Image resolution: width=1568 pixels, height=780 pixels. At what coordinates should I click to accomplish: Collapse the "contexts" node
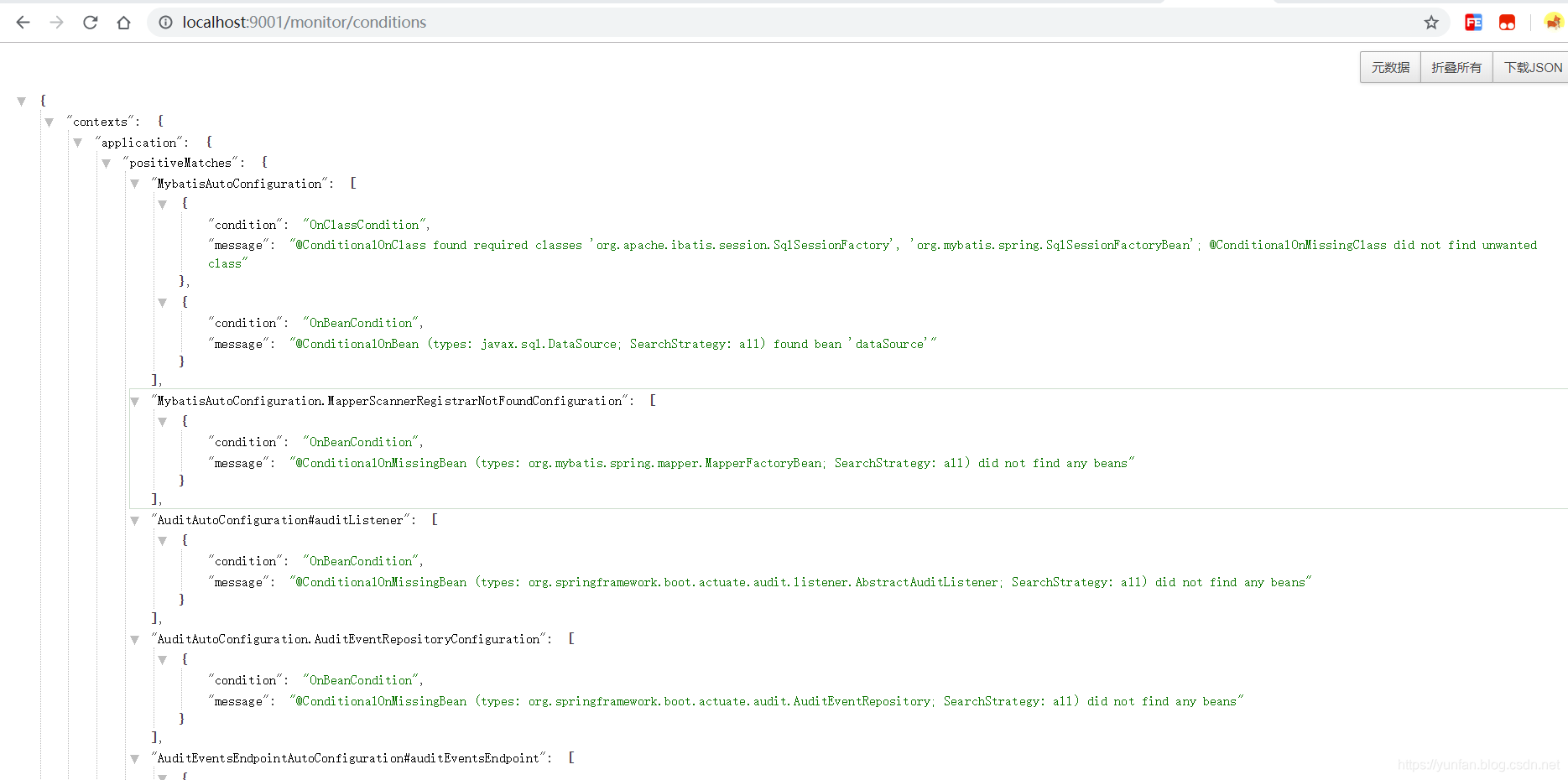pos(49,122)
